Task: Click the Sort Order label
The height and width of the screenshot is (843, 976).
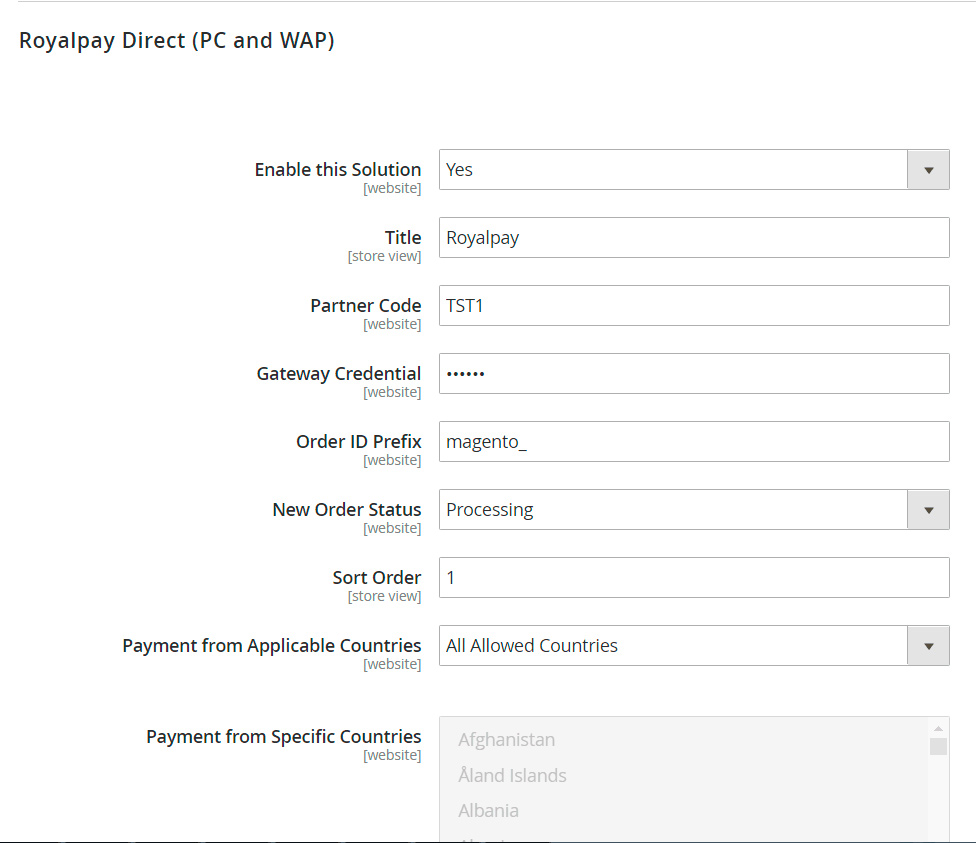Action: [377, 577]
